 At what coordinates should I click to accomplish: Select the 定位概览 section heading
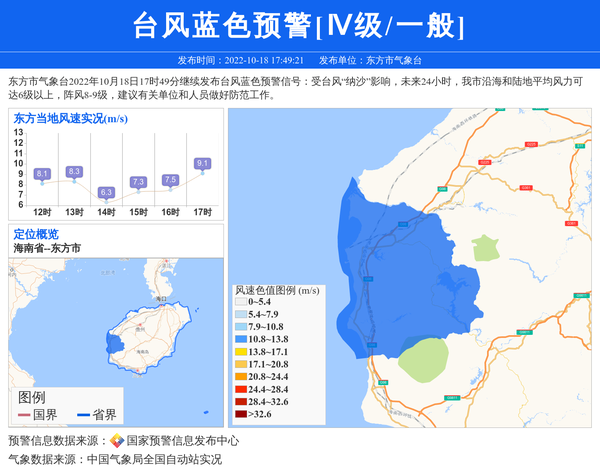[x=36, y=234]
